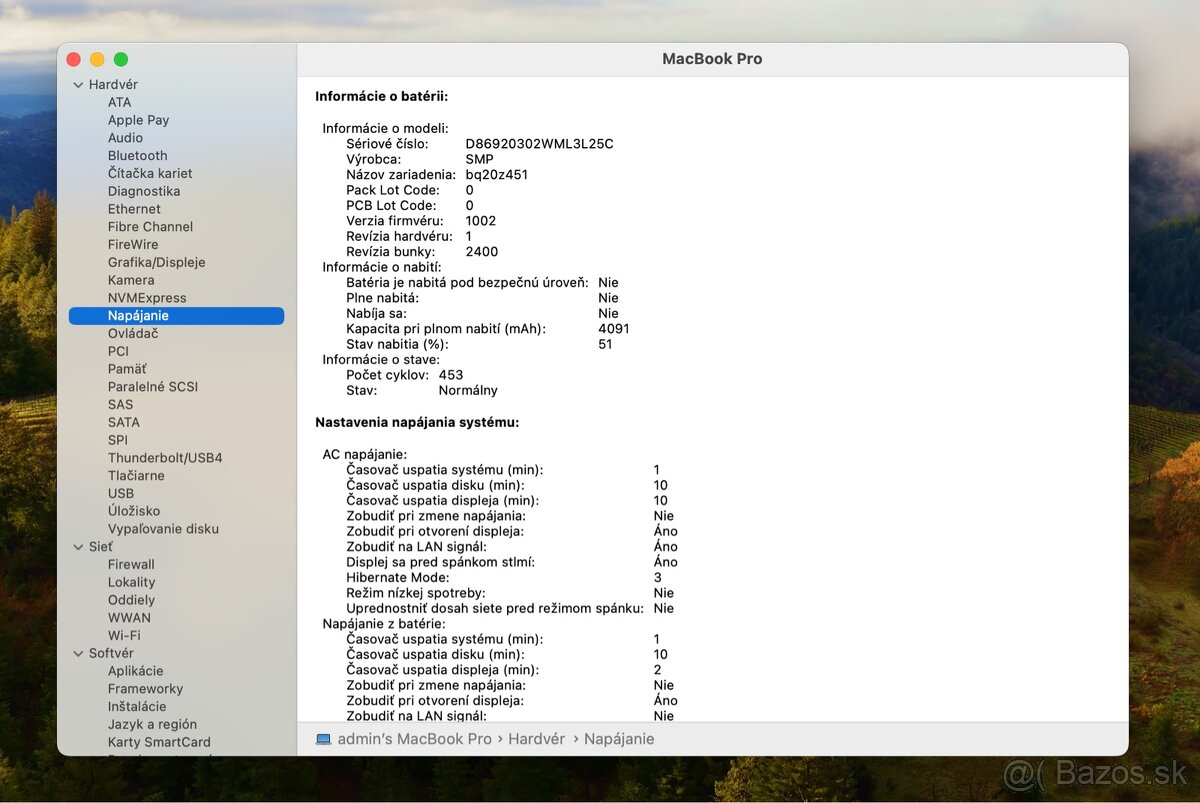Select Audio in sidebar
Image resolution: width=1200 pixels, height=803 pixels.
(x=125, y=138)
